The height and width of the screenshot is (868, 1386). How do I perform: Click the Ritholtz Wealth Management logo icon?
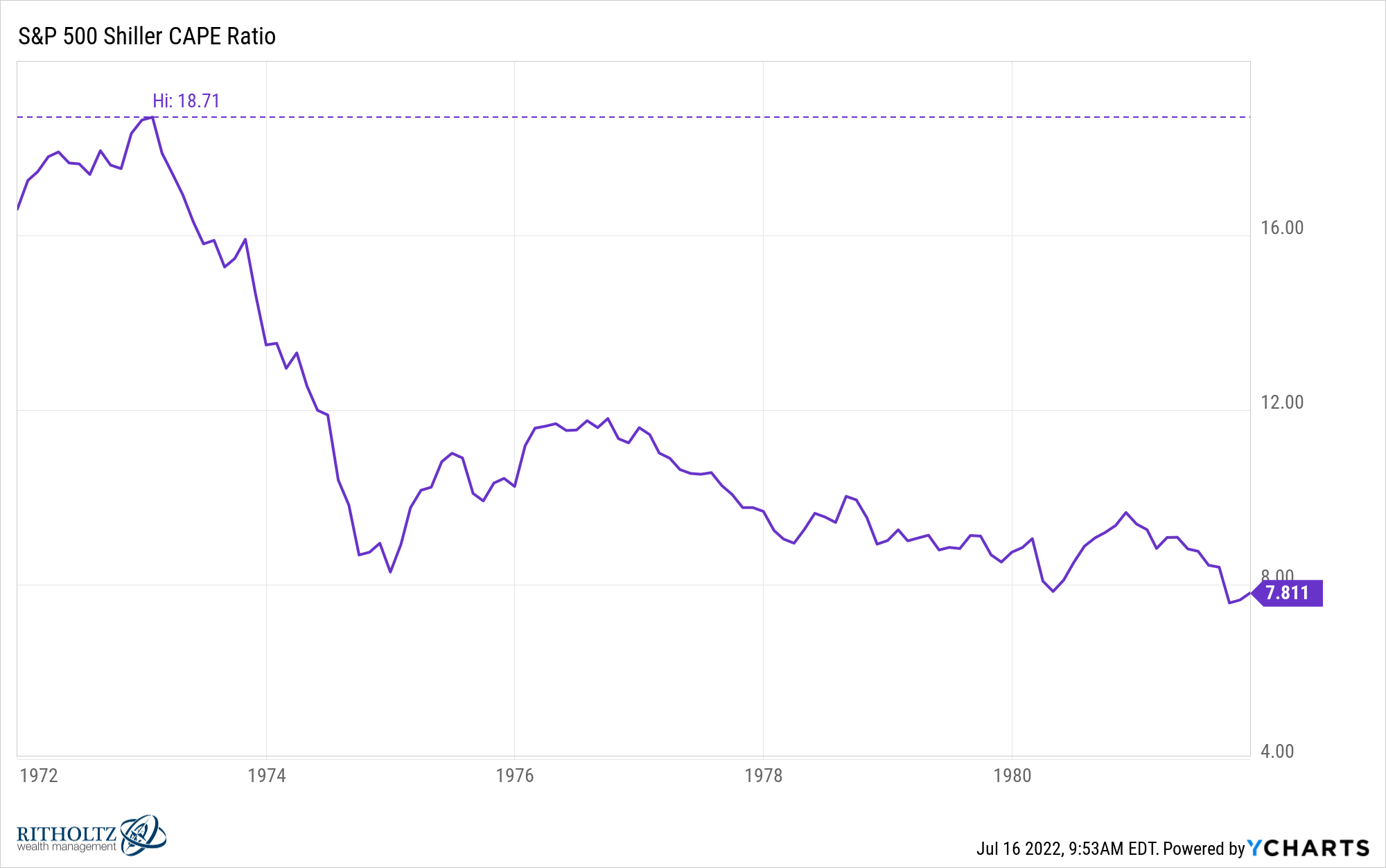click(143, 835)
